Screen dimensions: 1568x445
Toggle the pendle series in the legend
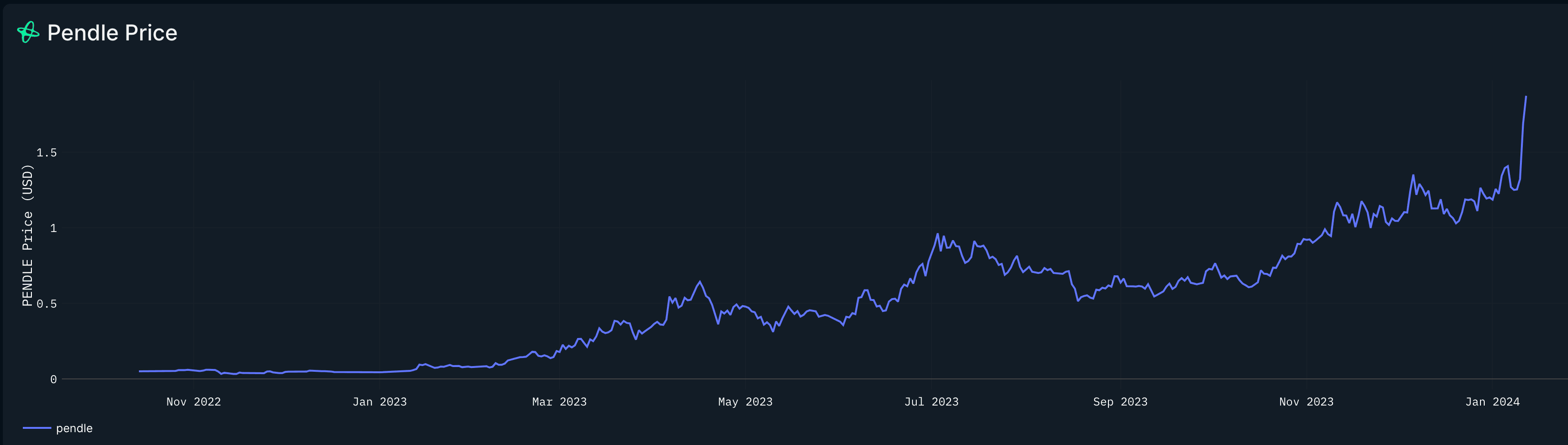coord(74,428)
